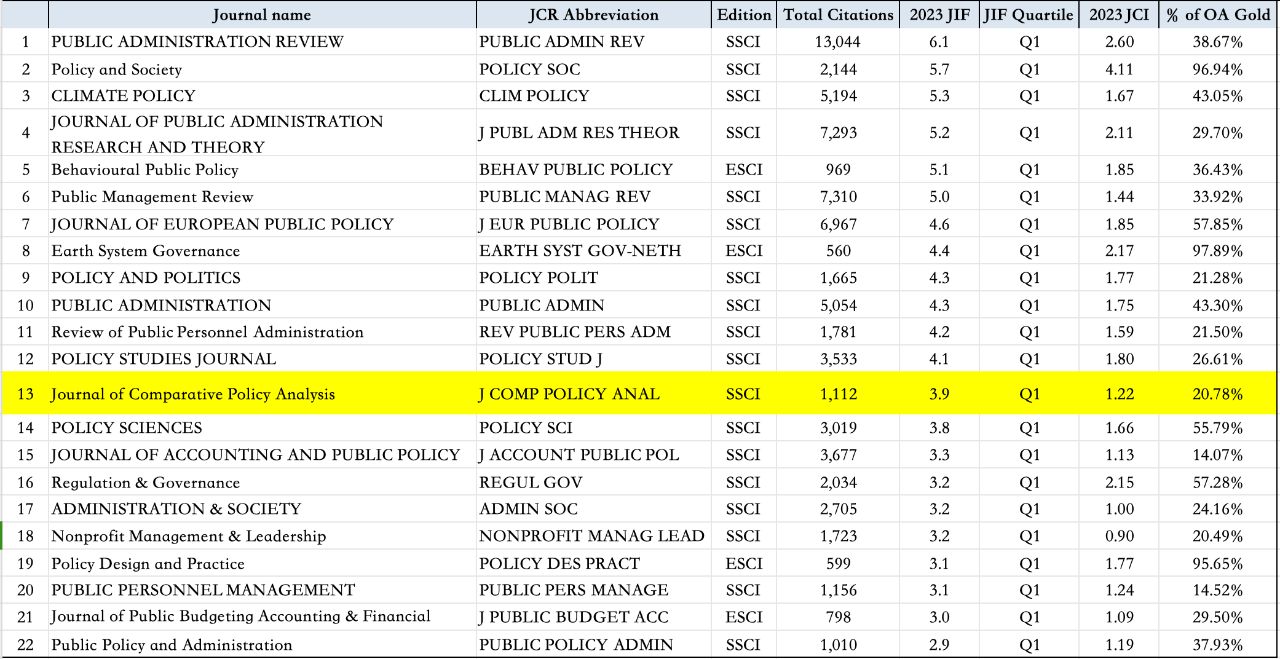The image size is (1280, 659).
Task: Click the Journal name column header
Action: pyautogui.click(x=261, y=15)
